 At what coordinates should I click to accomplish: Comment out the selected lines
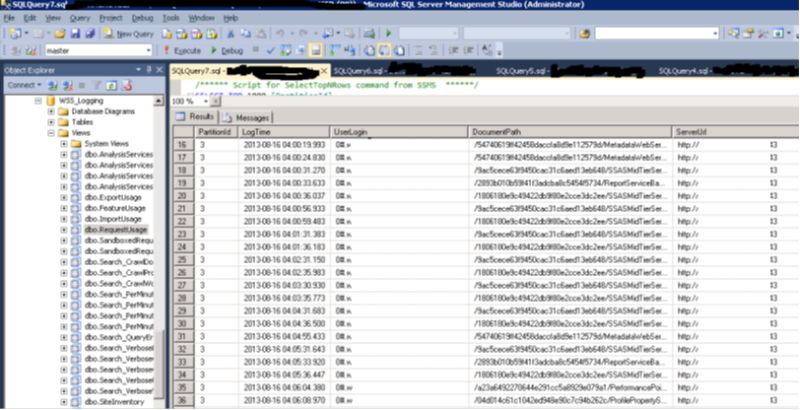418,50
